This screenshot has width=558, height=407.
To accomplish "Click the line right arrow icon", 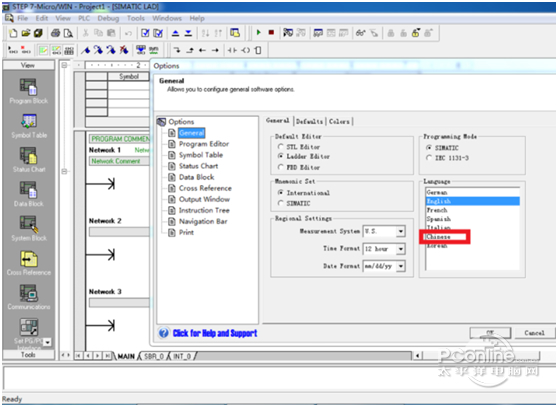I will point(215,50).
